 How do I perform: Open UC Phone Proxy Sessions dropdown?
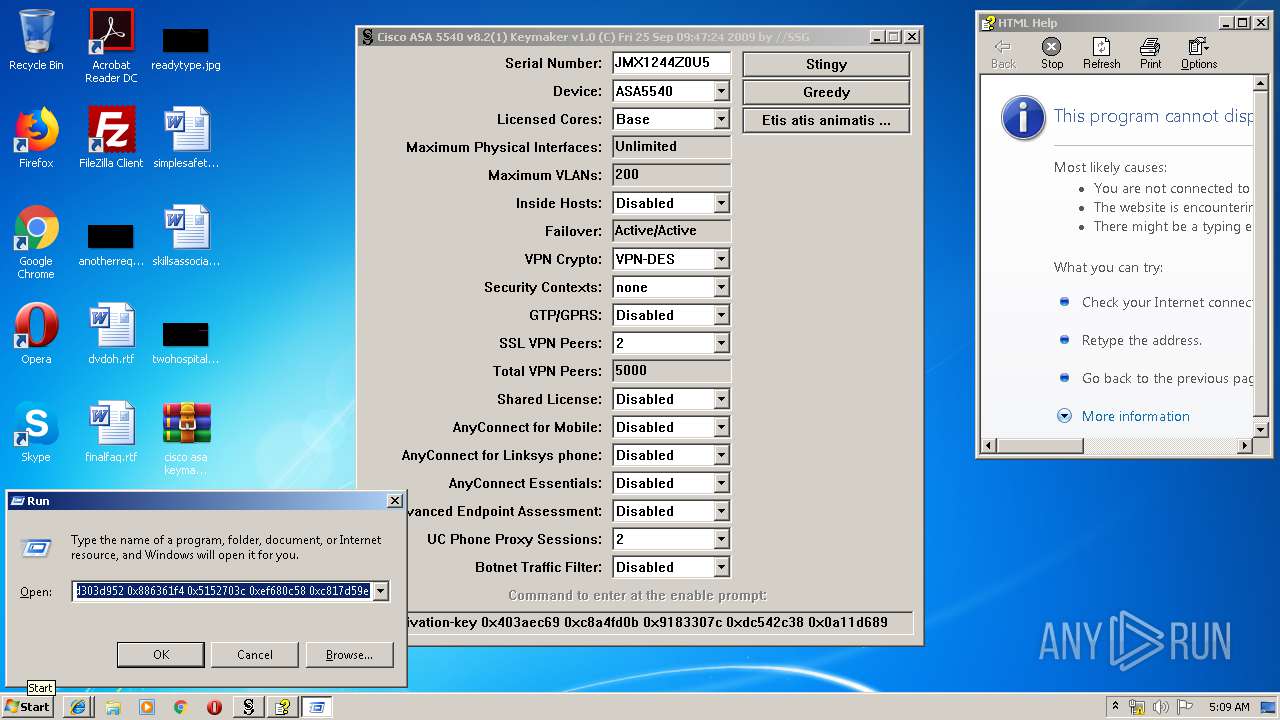coord(721,539)
